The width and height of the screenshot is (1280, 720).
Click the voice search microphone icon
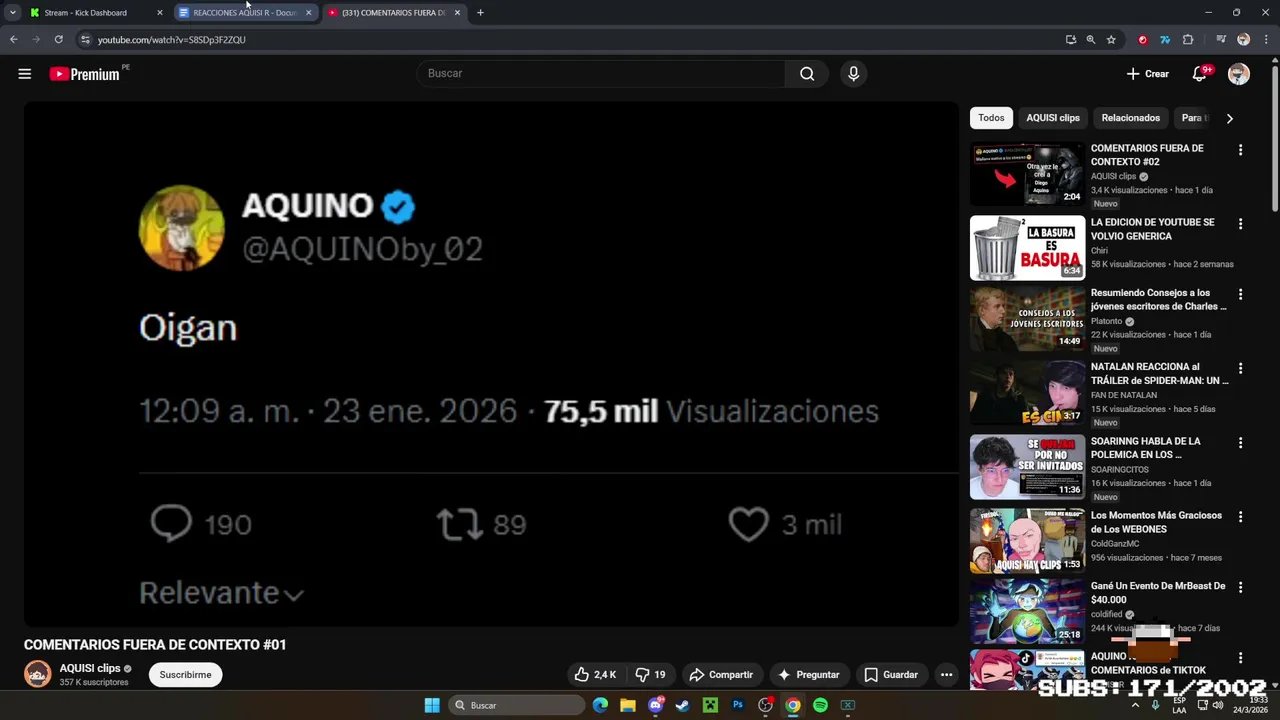[853, 73]
